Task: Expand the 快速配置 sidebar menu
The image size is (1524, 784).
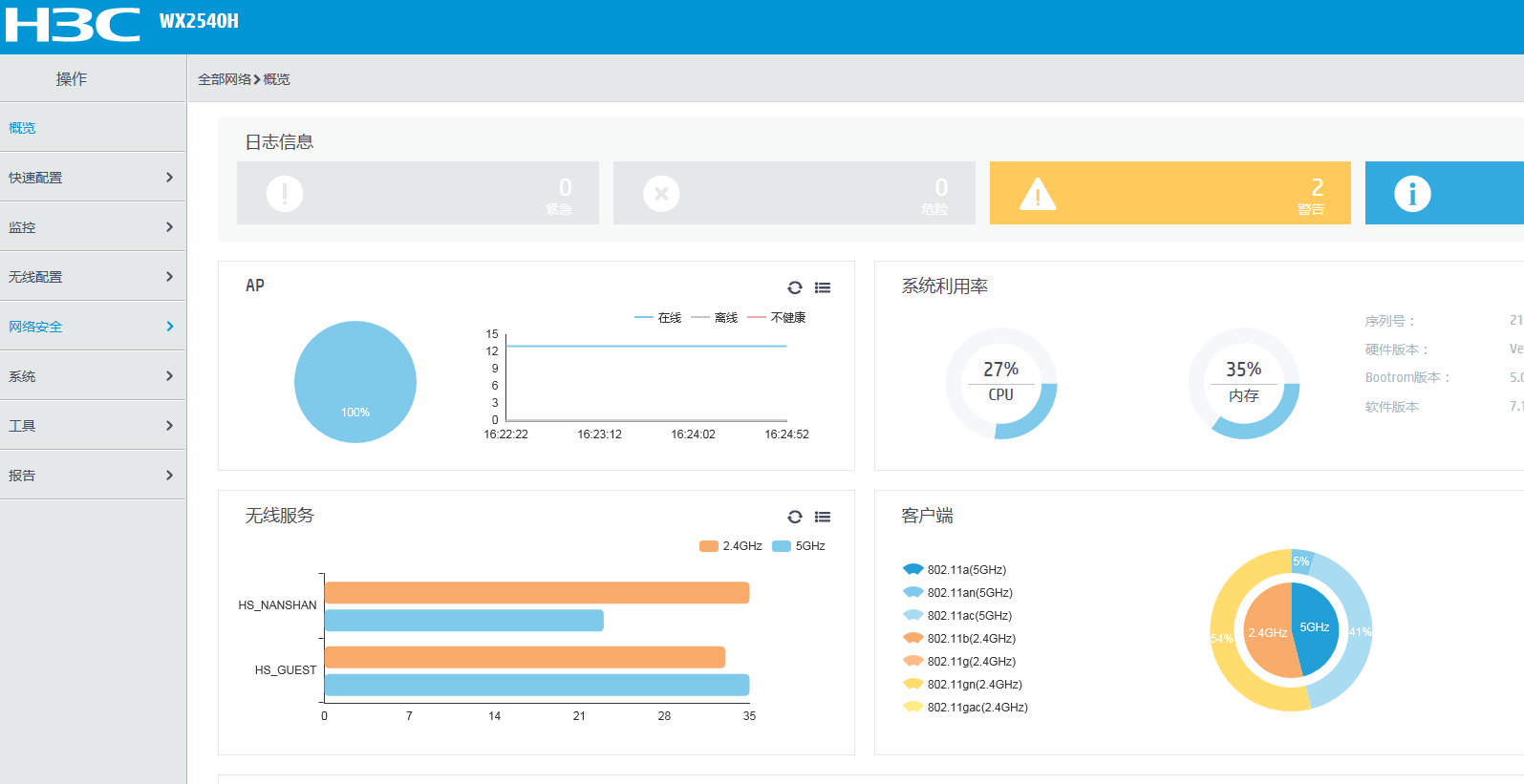Action: pos(93,178)
